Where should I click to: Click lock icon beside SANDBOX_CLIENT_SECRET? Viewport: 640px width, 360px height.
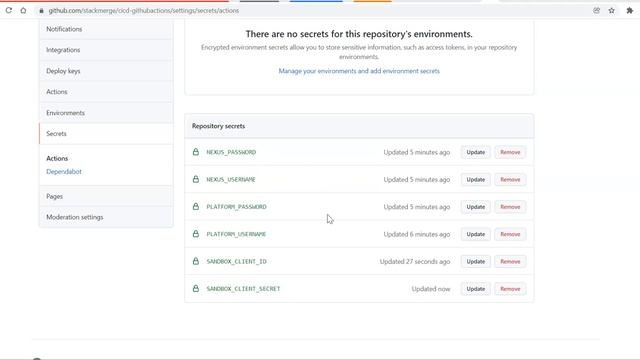196,289
